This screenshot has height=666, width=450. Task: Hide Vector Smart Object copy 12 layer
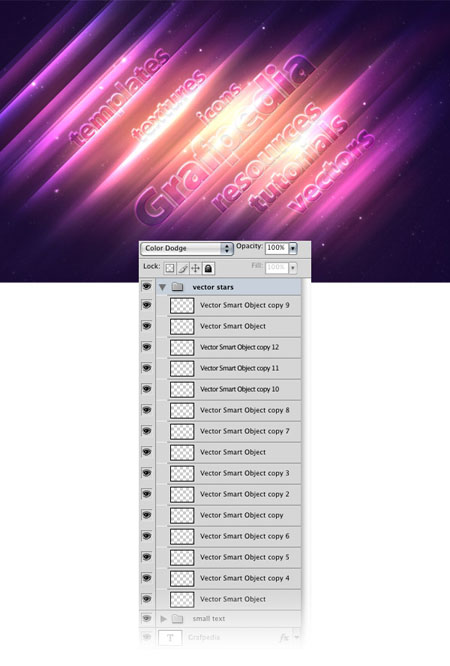(147, 347)
